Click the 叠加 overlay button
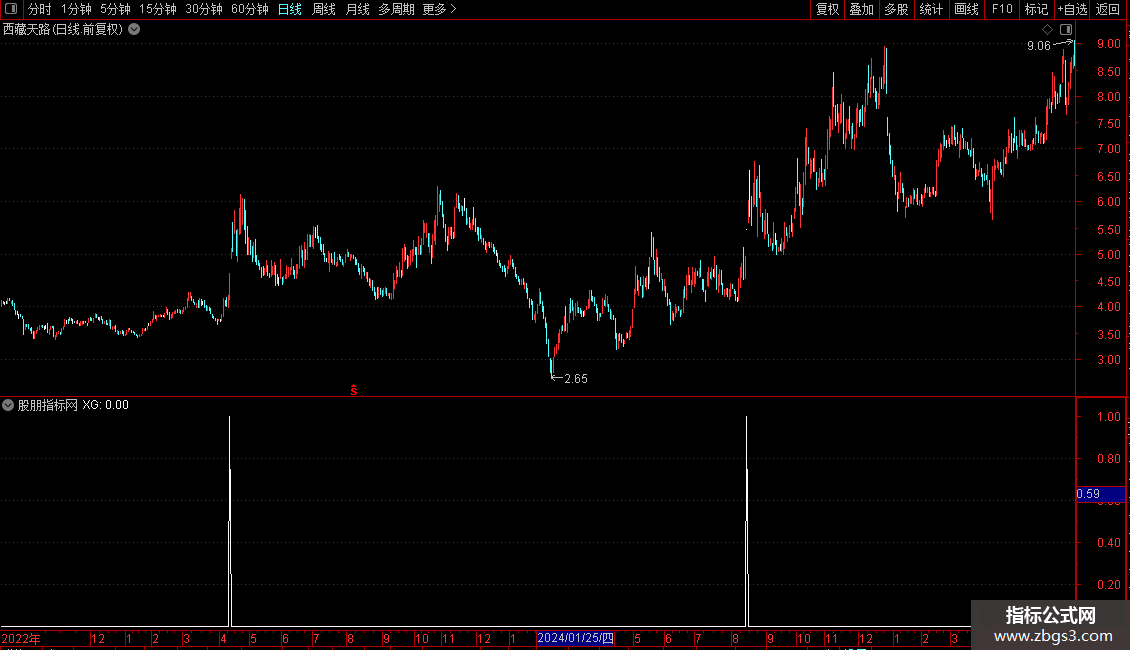The height and width of the screenshot is (650, 1130). click(861, 9)
